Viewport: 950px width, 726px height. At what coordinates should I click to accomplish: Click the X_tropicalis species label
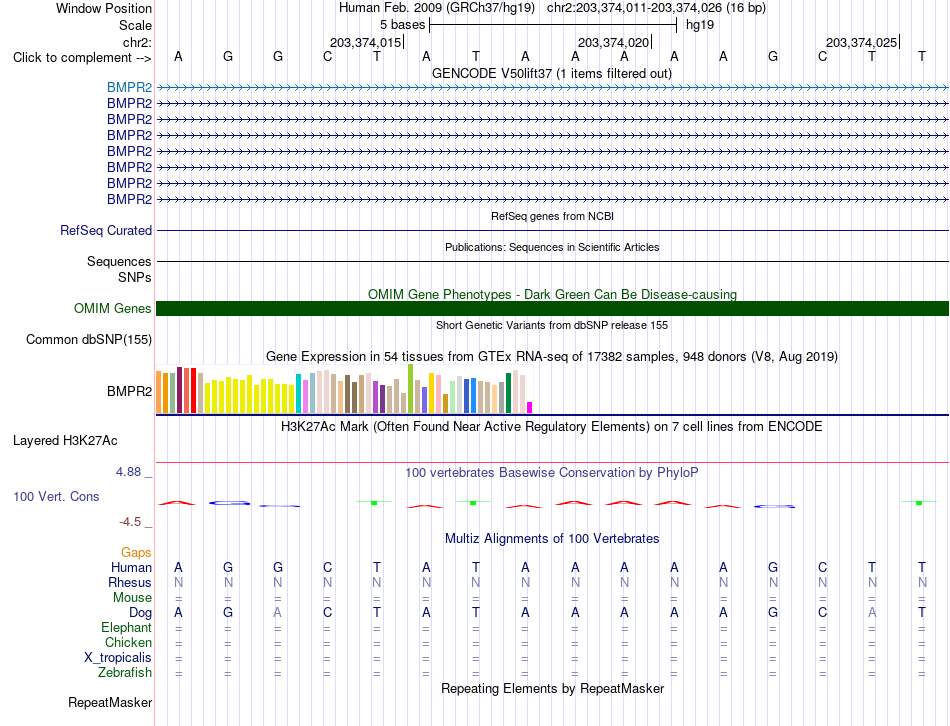[x=118, y=658]
